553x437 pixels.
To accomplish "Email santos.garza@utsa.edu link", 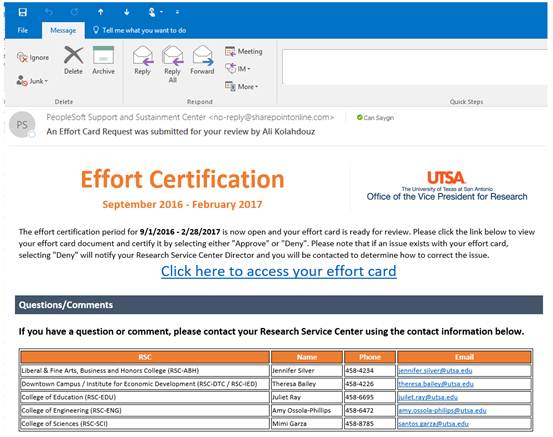I will (433, 424).
